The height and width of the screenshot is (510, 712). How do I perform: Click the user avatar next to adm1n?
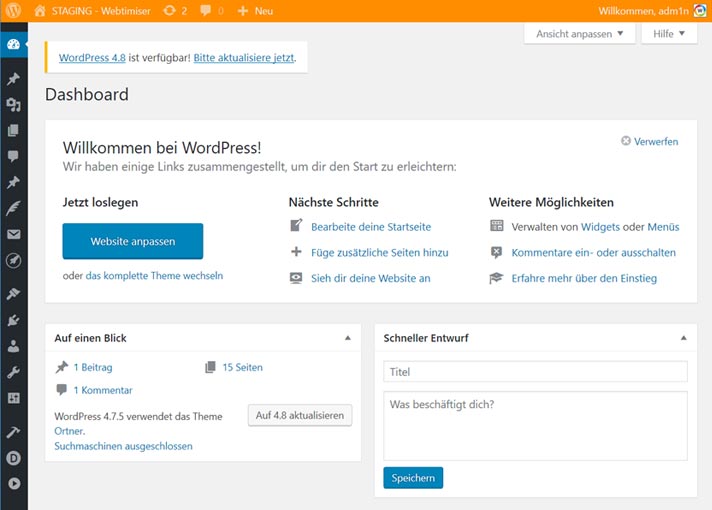click(700, 10)
